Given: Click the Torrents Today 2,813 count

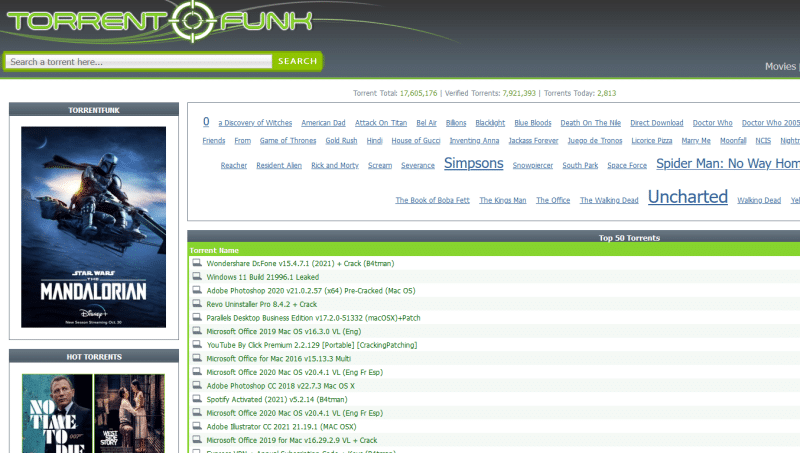Looking at the screenshot, I should (x=607, y=93).
